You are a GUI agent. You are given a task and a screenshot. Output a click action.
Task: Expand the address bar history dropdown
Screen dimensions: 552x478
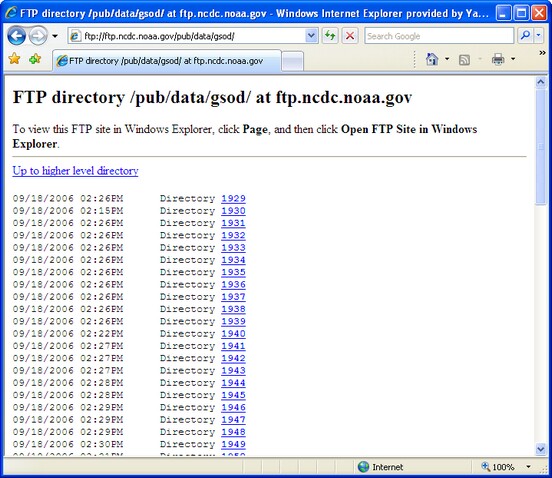311,36
